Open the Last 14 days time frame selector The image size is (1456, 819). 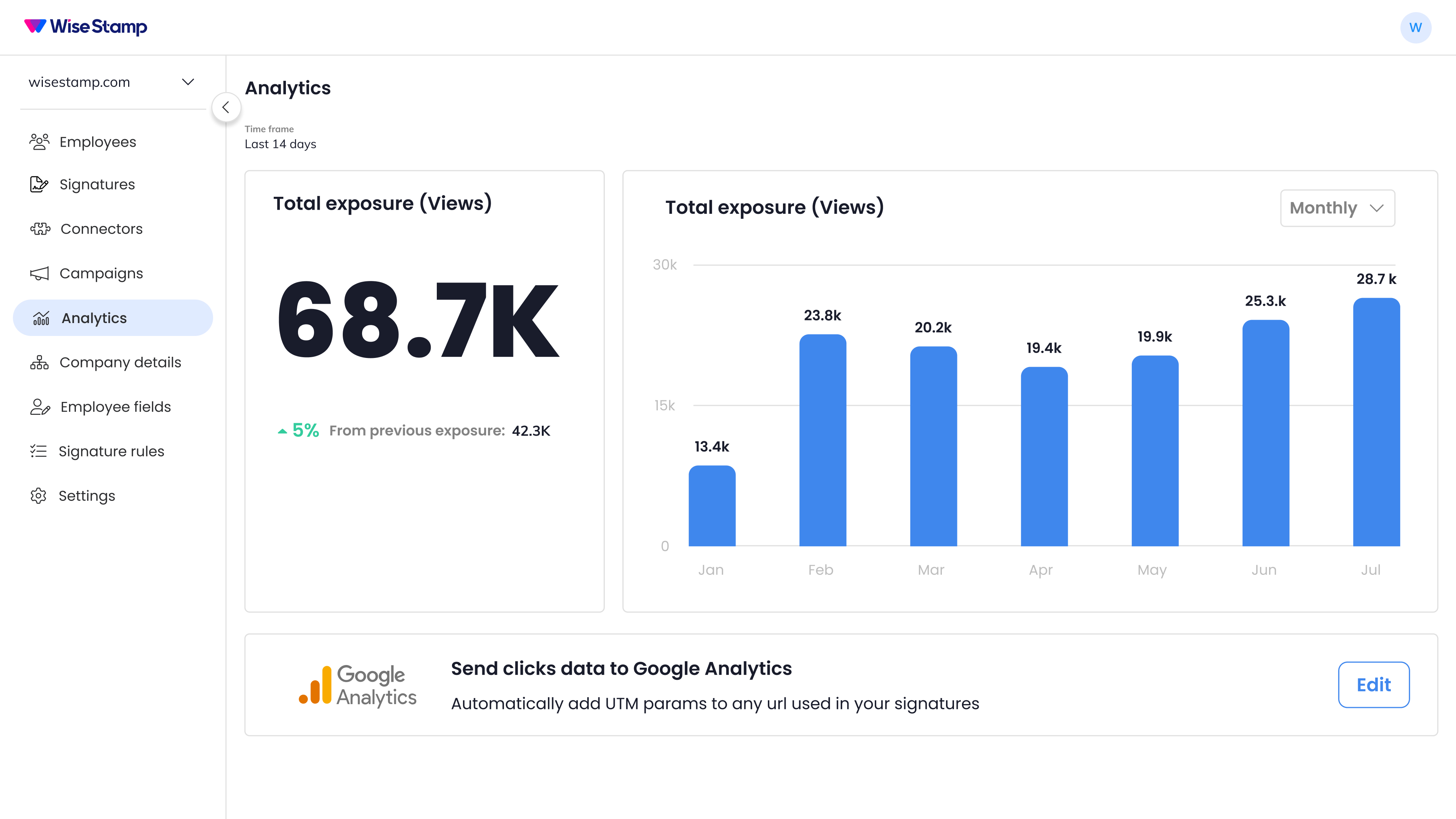click(x=280, y=144)
